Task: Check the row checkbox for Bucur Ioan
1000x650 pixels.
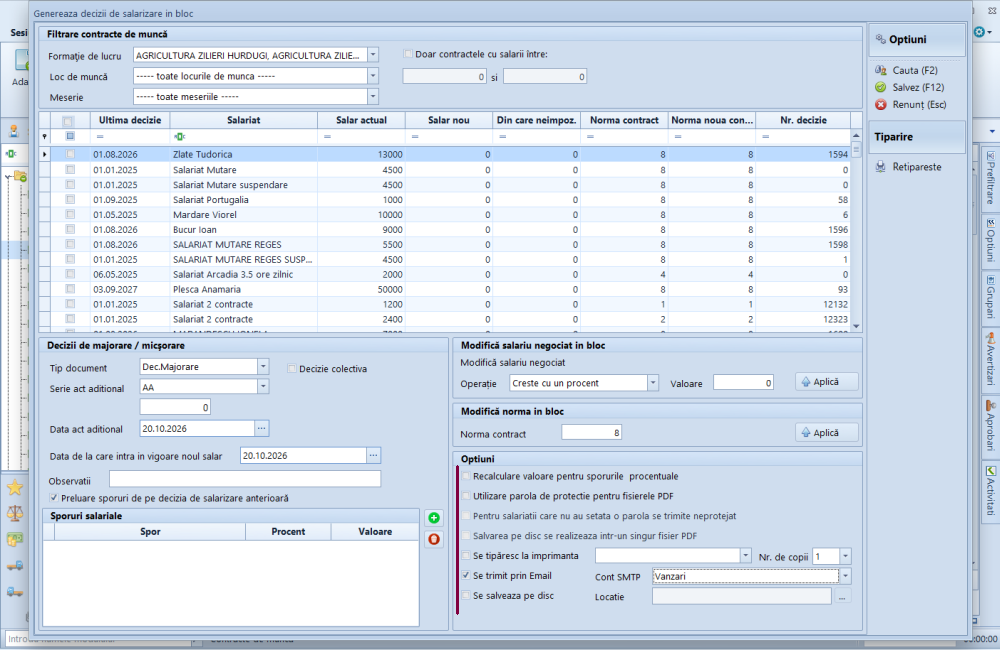Action: click(x=70, y=230)
